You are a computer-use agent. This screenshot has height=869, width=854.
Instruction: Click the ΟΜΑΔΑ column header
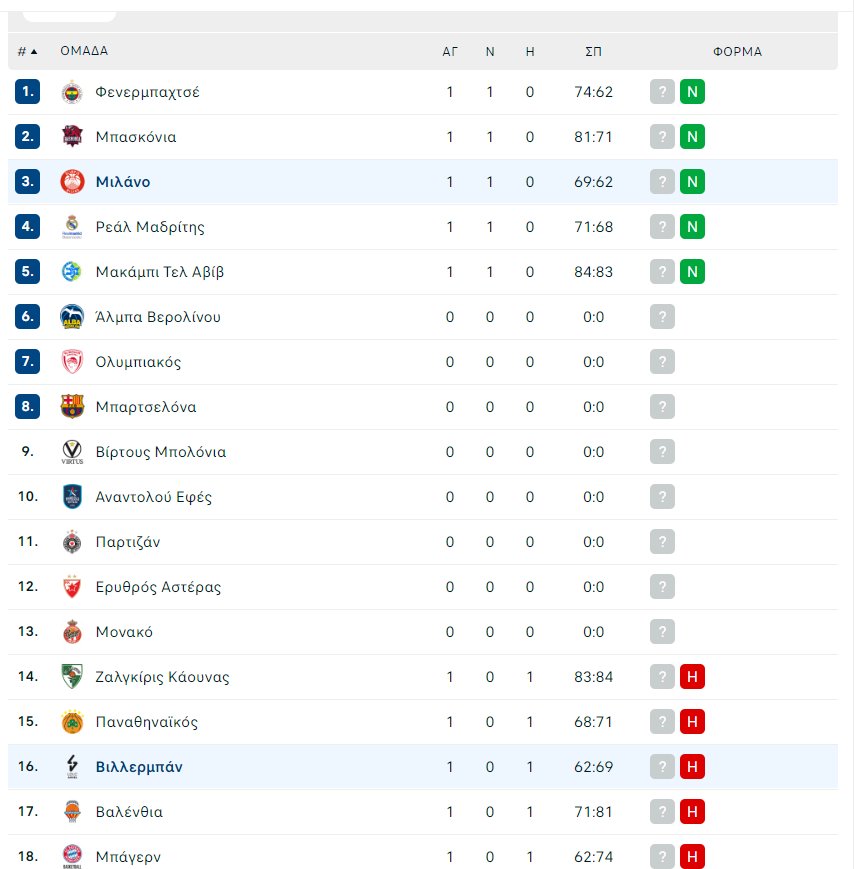84,51
